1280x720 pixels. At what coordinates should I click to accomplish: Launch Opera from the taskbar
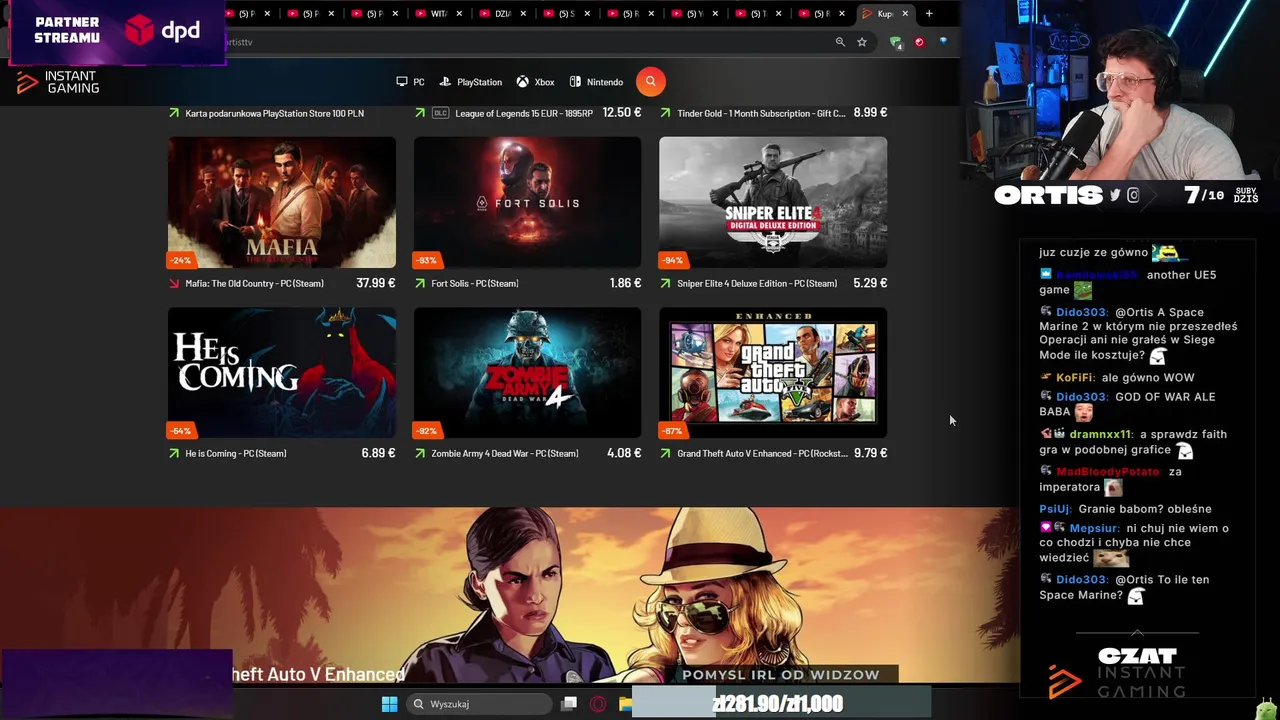(x=598, y=704)
